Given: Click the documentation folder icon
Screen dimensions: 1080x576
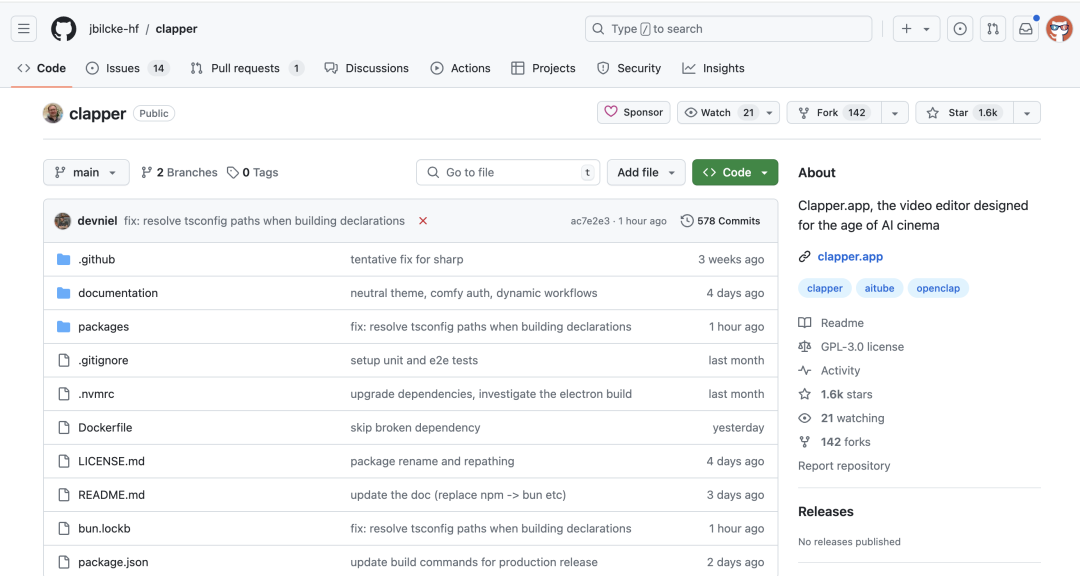Looking at the screenshot, I should (63, 293).
